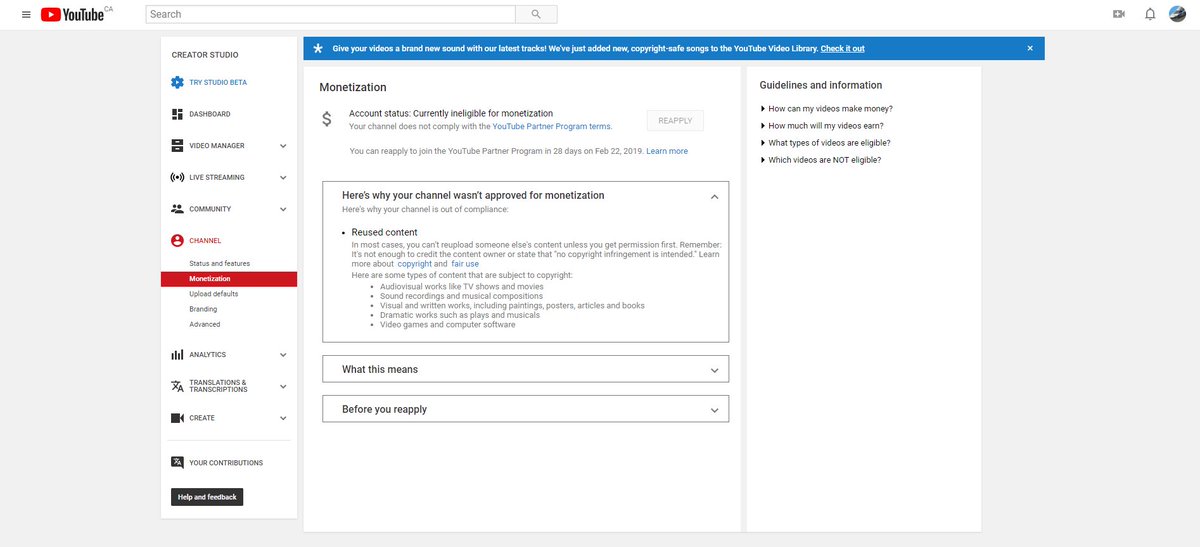This screenshot has height=547, width=1200.
Task: Click the Reapply button
Action: tap(675, 121)
